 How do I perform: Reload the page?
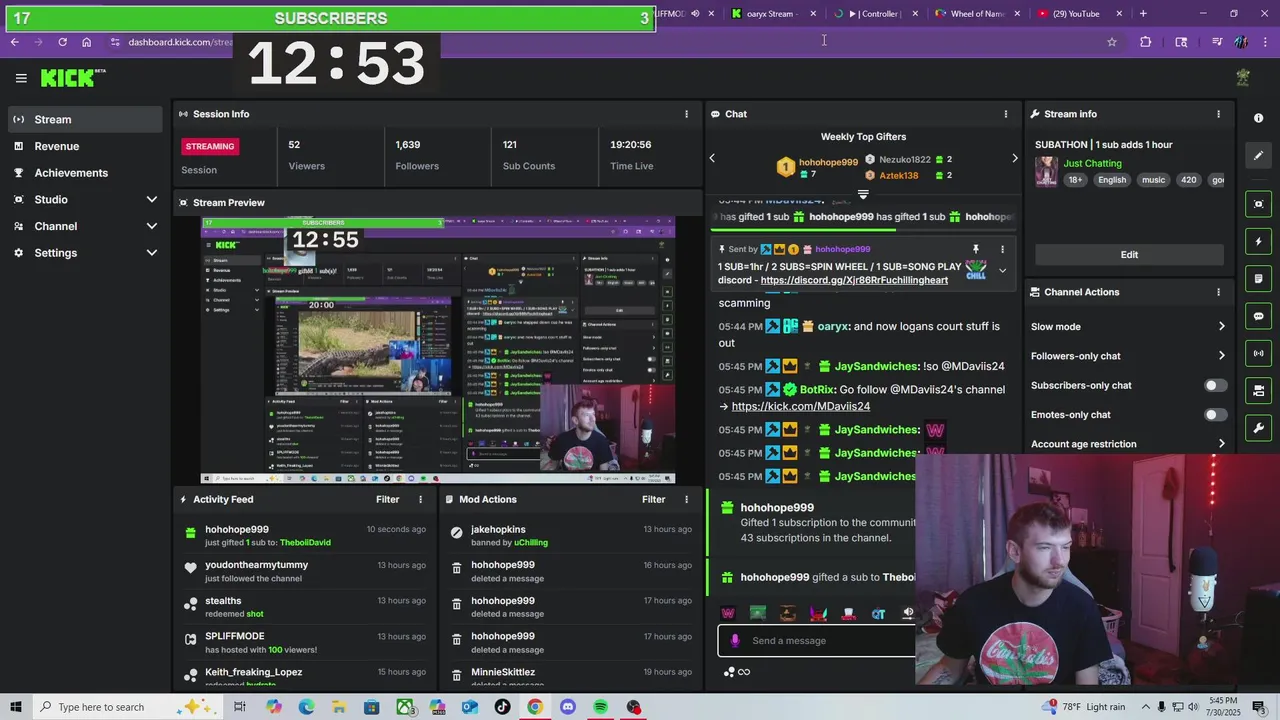tap(62, 42)
